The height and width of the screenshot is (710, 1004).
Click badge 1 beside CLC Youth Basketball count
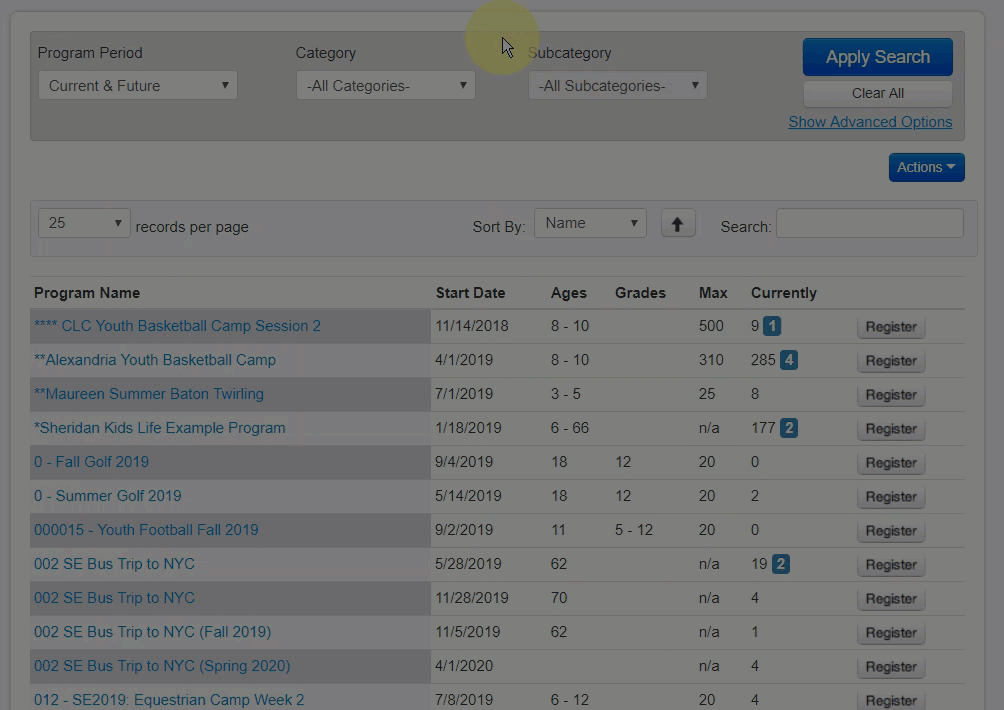772,326
